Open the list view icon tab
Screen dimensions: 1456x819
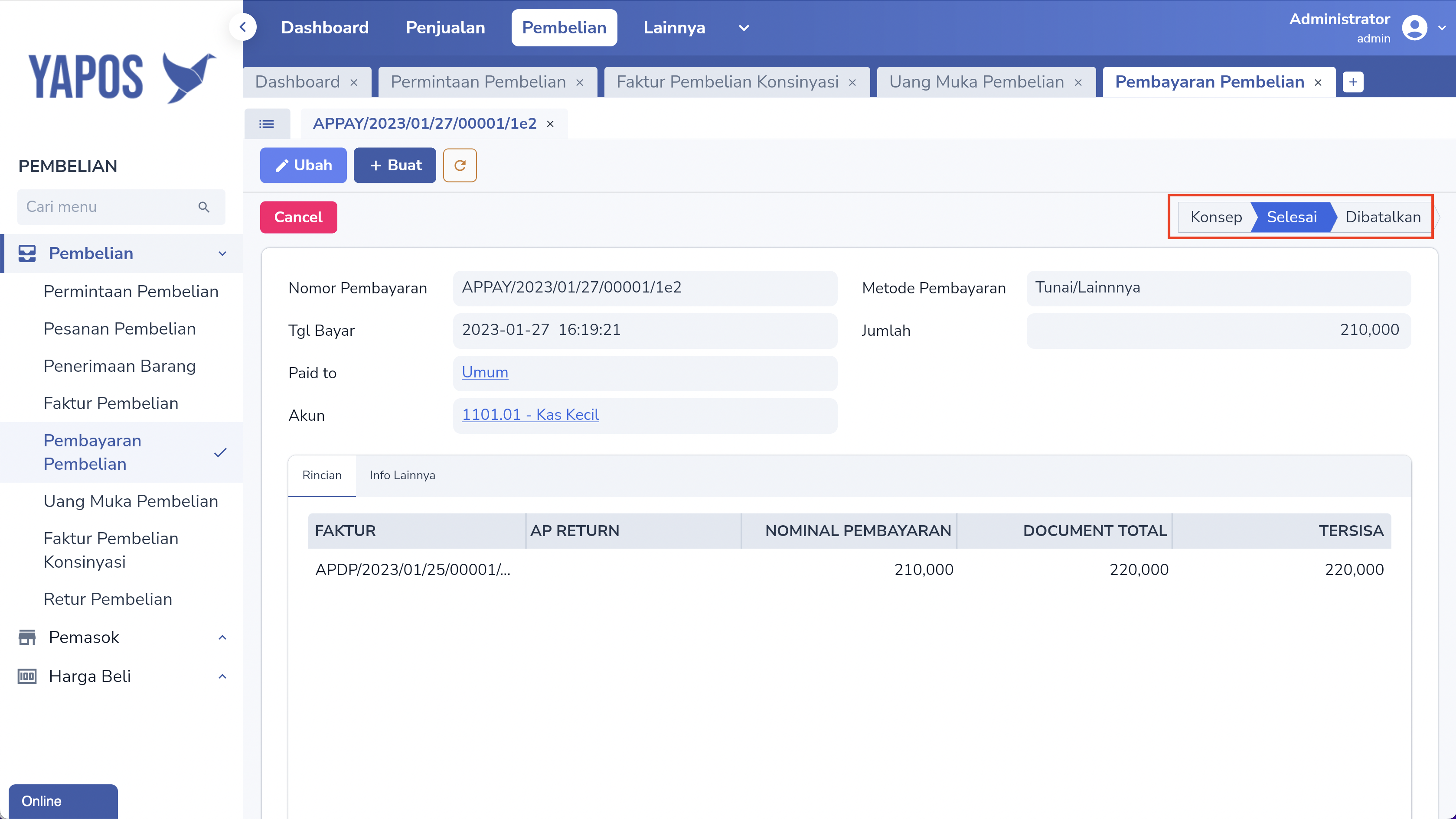coord(267,123)
